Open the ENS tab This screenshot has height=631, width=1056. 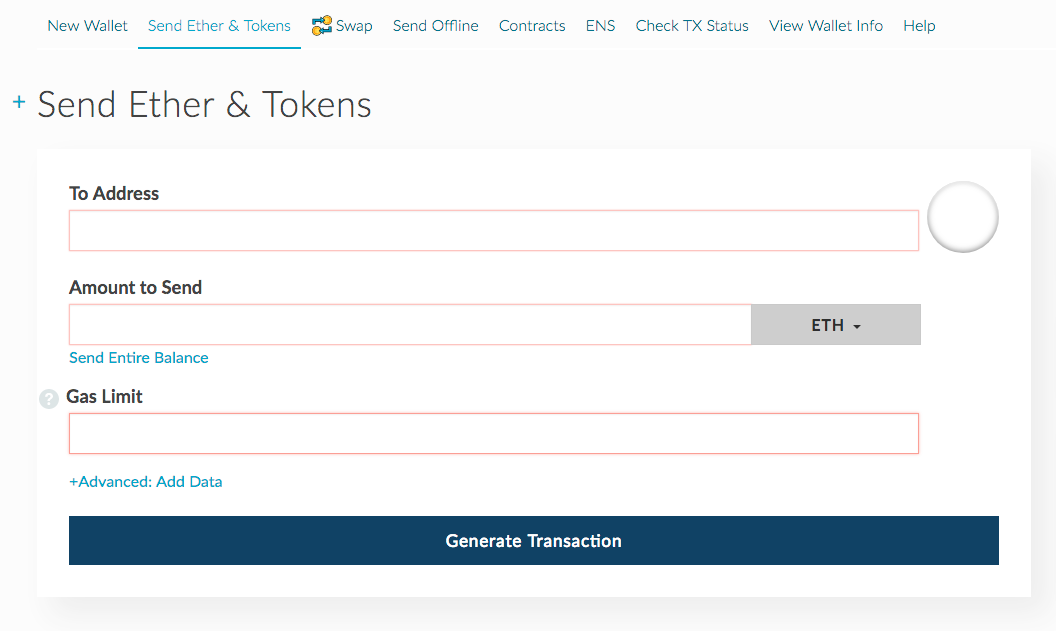[600, 26]
